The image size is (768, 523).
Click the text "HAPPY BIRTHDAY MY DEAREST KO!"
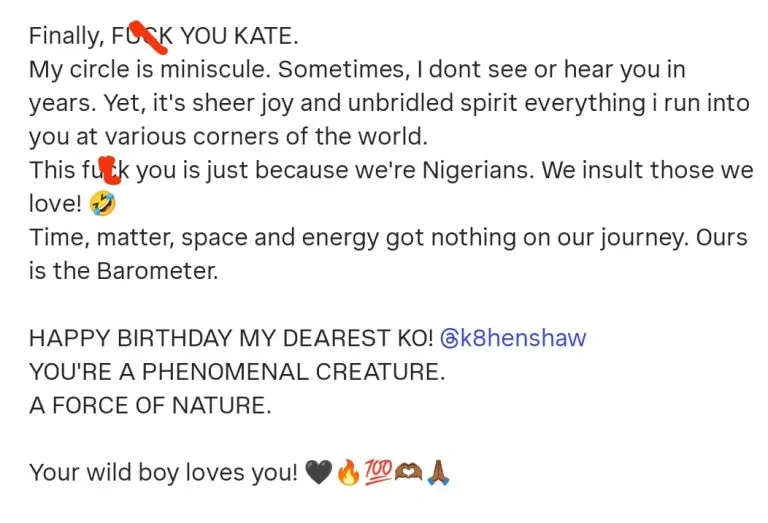pyautogui.click(x=231, y=339)
